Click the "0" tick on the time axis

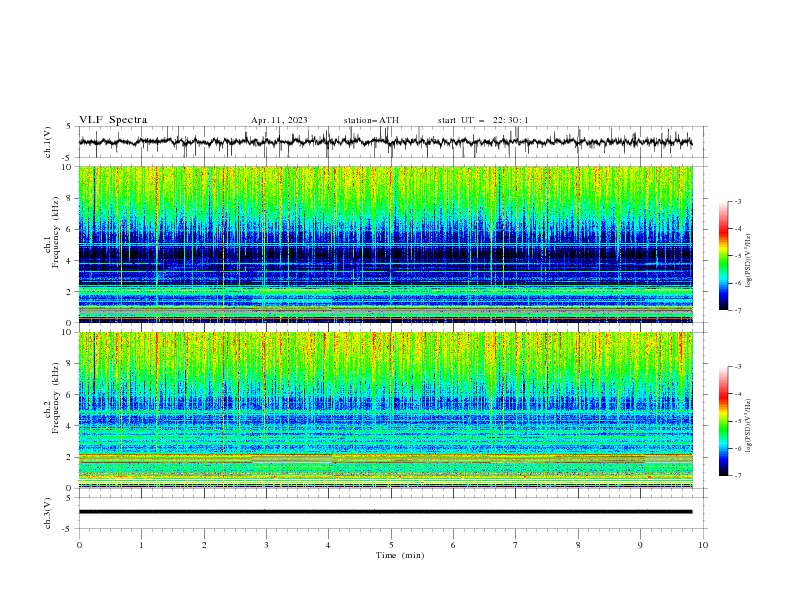pyautogui.click(x=79, y=545)
